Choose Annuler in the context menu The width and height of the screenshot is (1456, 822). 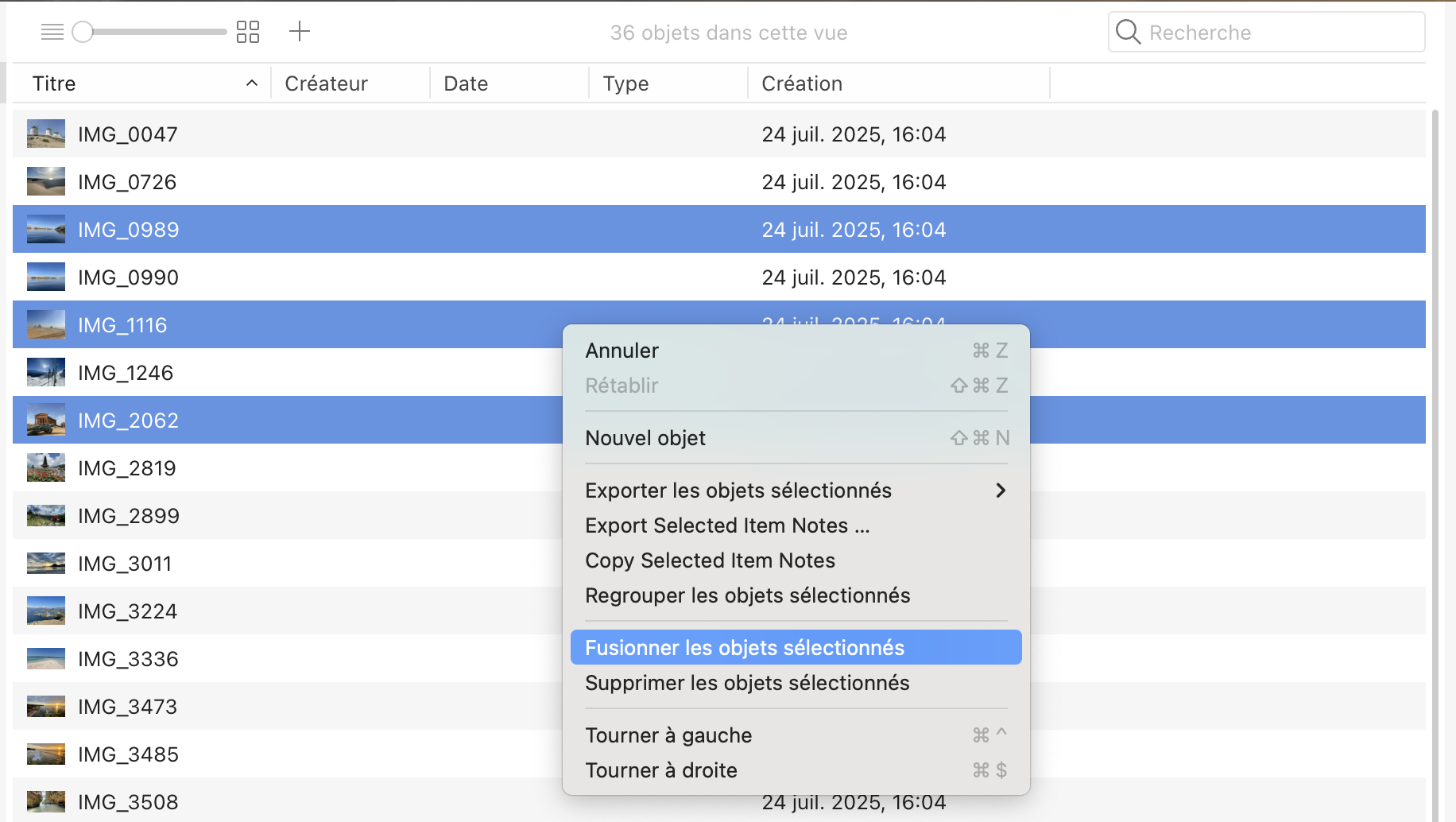[x=622, y=351]
